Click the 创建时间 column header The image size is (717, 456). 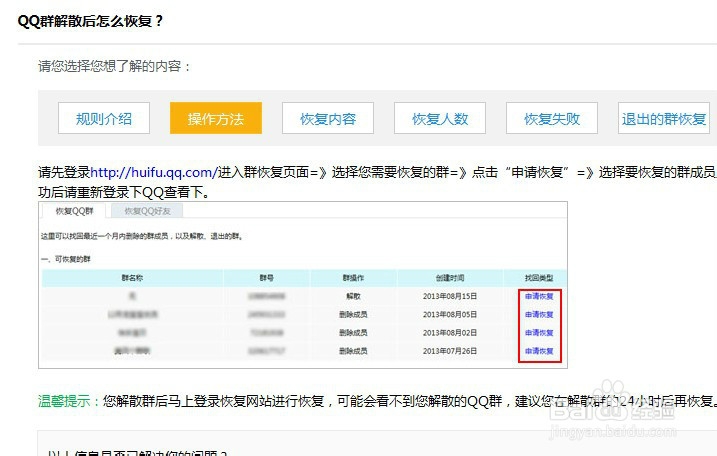(450, 278)
